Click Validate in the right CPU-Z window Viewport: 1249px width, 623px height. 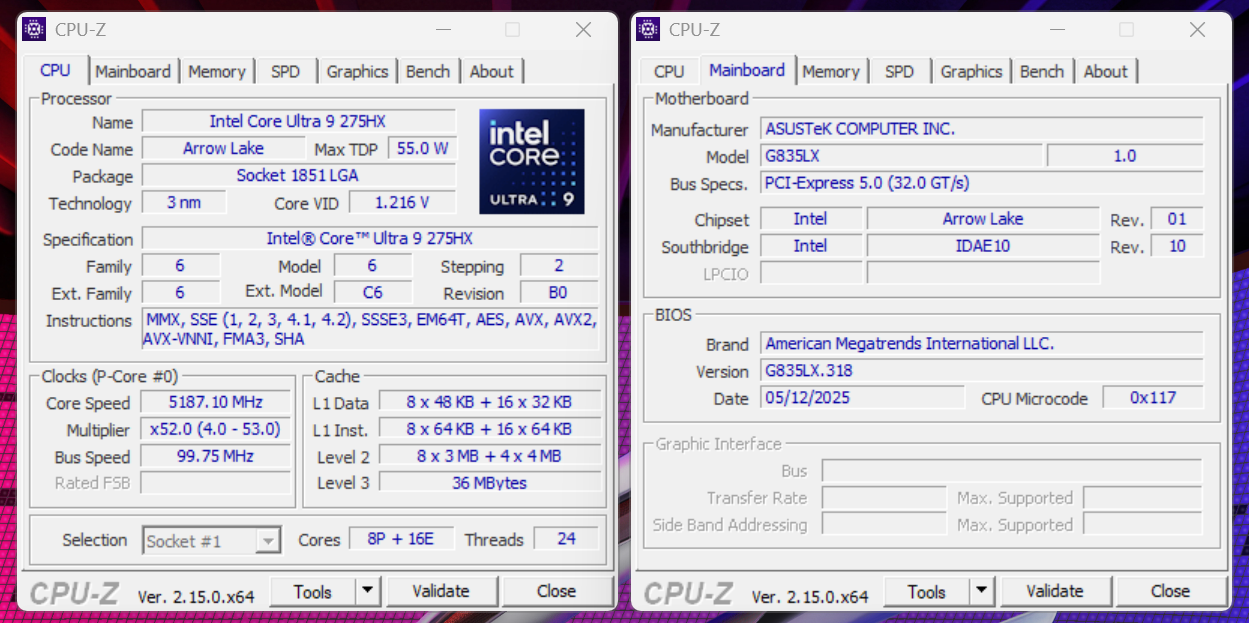pos(1055,591)
